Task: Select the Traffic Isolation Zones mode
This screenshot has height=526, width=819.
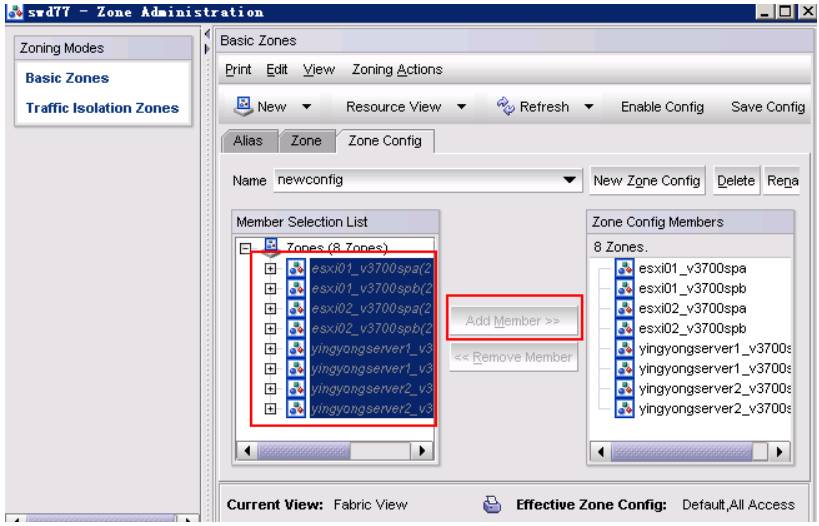Action: point(102,108)
